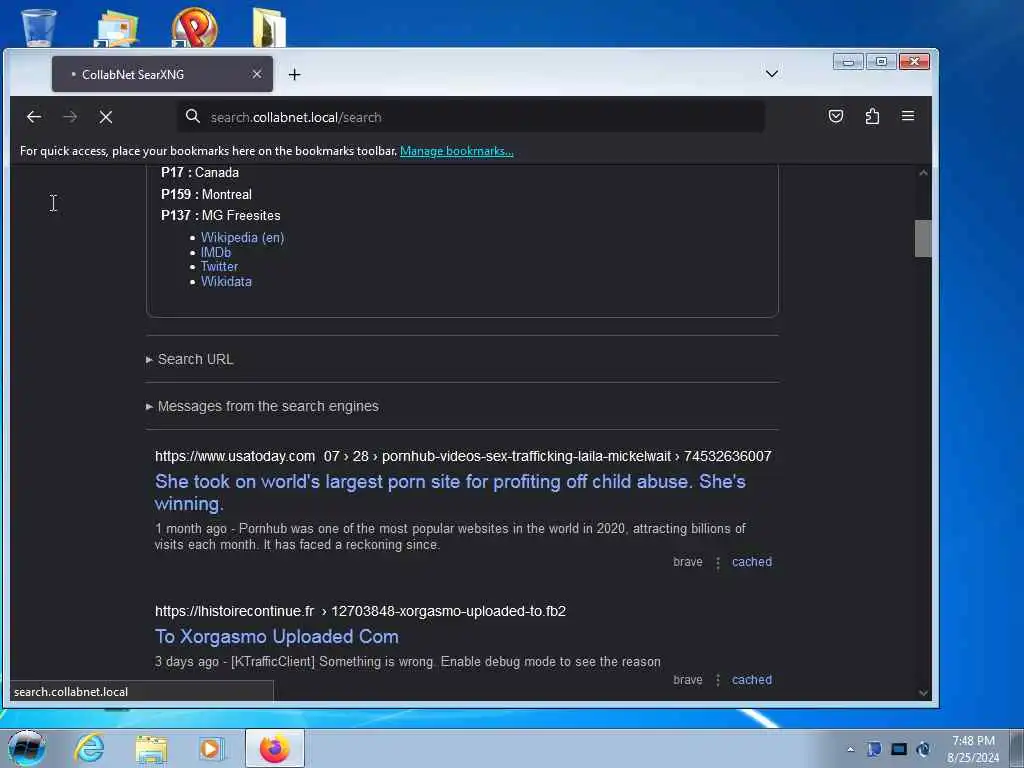Open the USA Today result headline
Viewport: 1024px width, 768px height.
[450, 492]
